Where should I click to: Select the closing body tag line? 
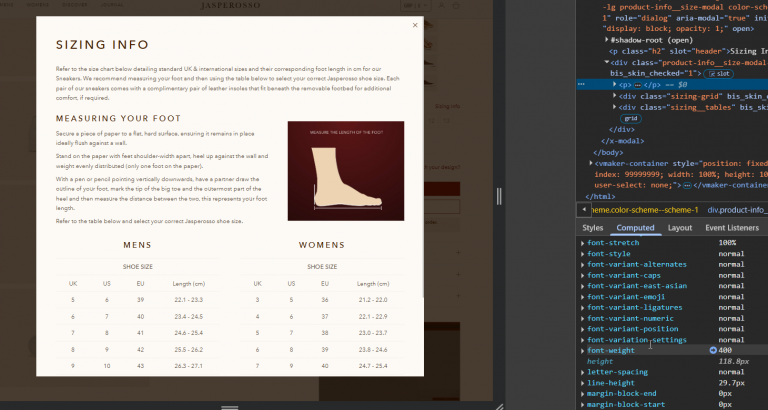pyautogui.click(x=608, y=152)
